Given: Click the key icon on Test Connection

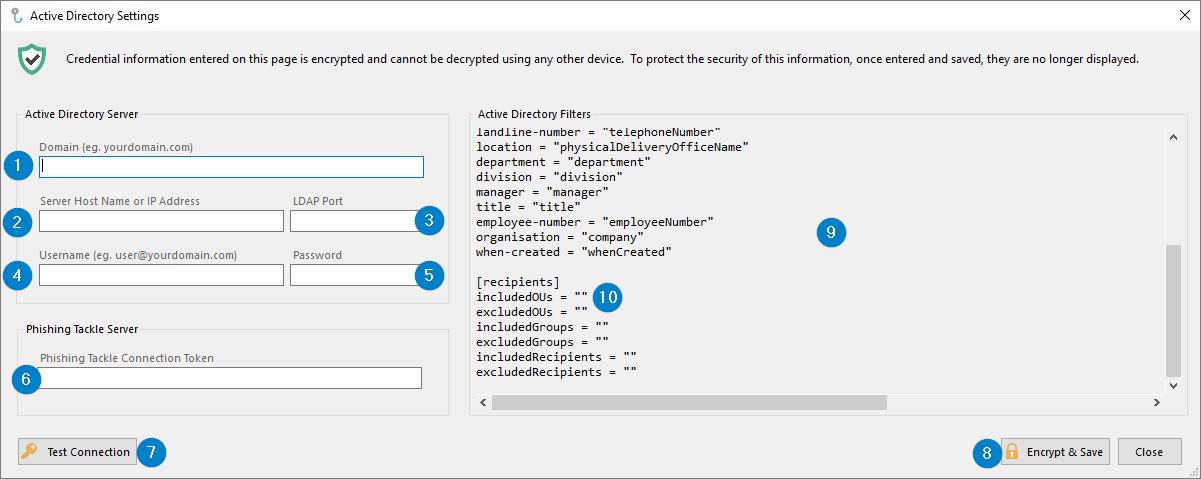Looking at the screenshot, I should (31, 452).
